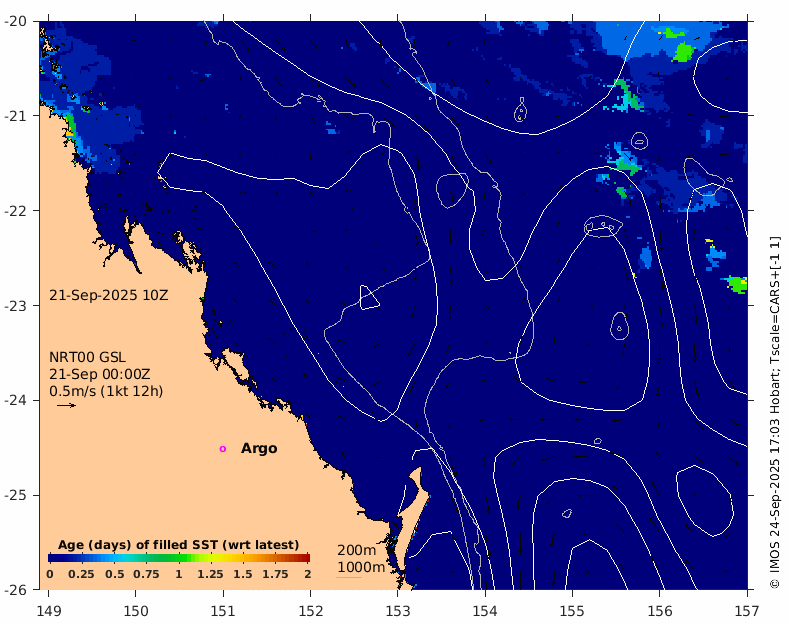Click the '0.25' color bar tick label
The width and height of the screenshot is (789, 624).
coord(82,574)
